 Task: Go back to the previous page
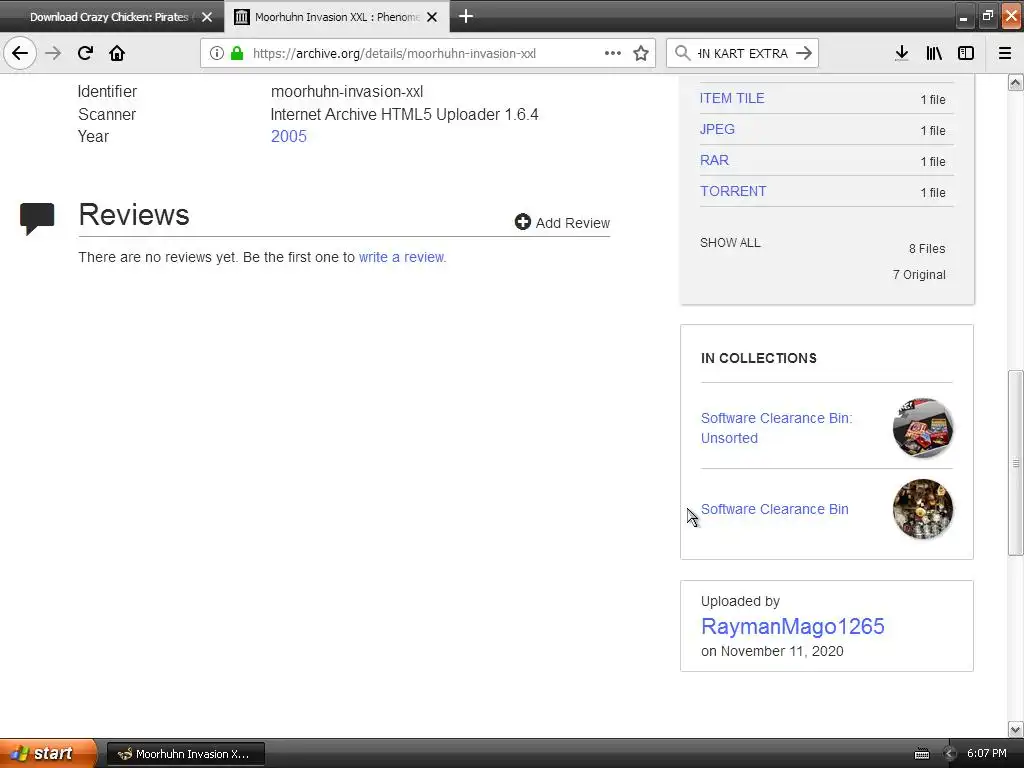click(x=20, y=53)
